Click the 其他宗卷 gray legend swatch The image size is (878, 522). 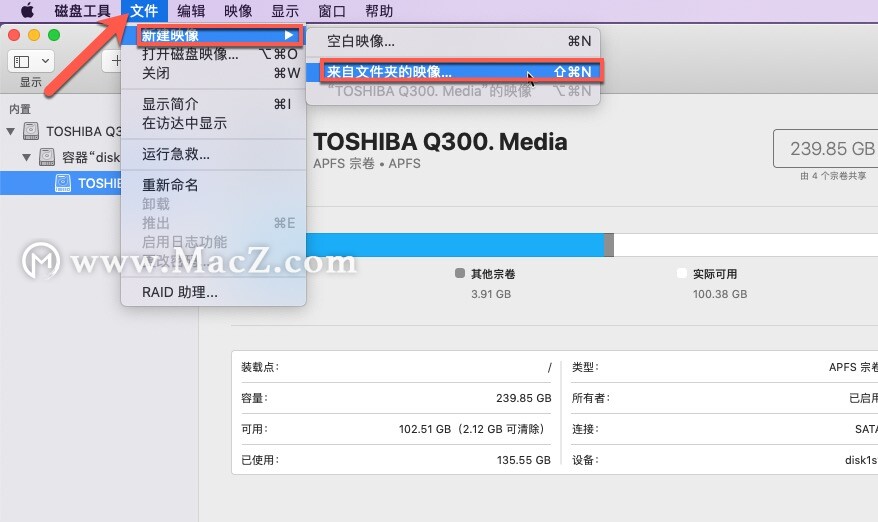click(460, 273)
